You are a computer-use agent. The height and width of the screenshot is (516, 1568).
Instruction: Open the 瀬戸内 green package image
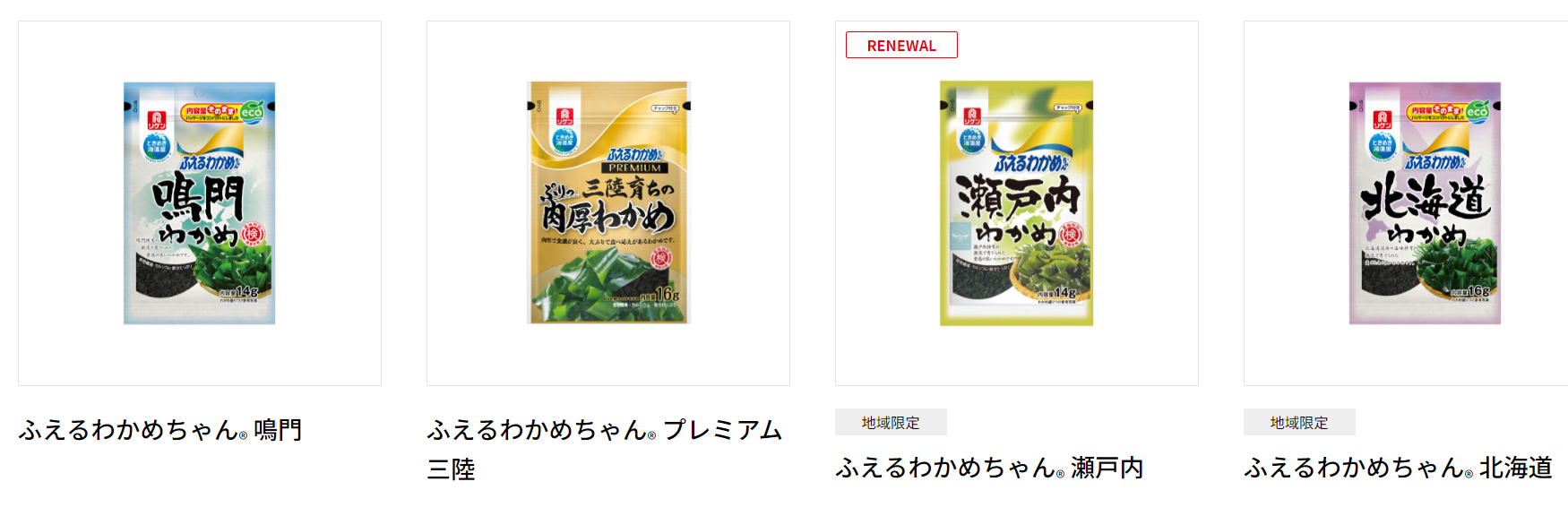[x=1016, y=203]
